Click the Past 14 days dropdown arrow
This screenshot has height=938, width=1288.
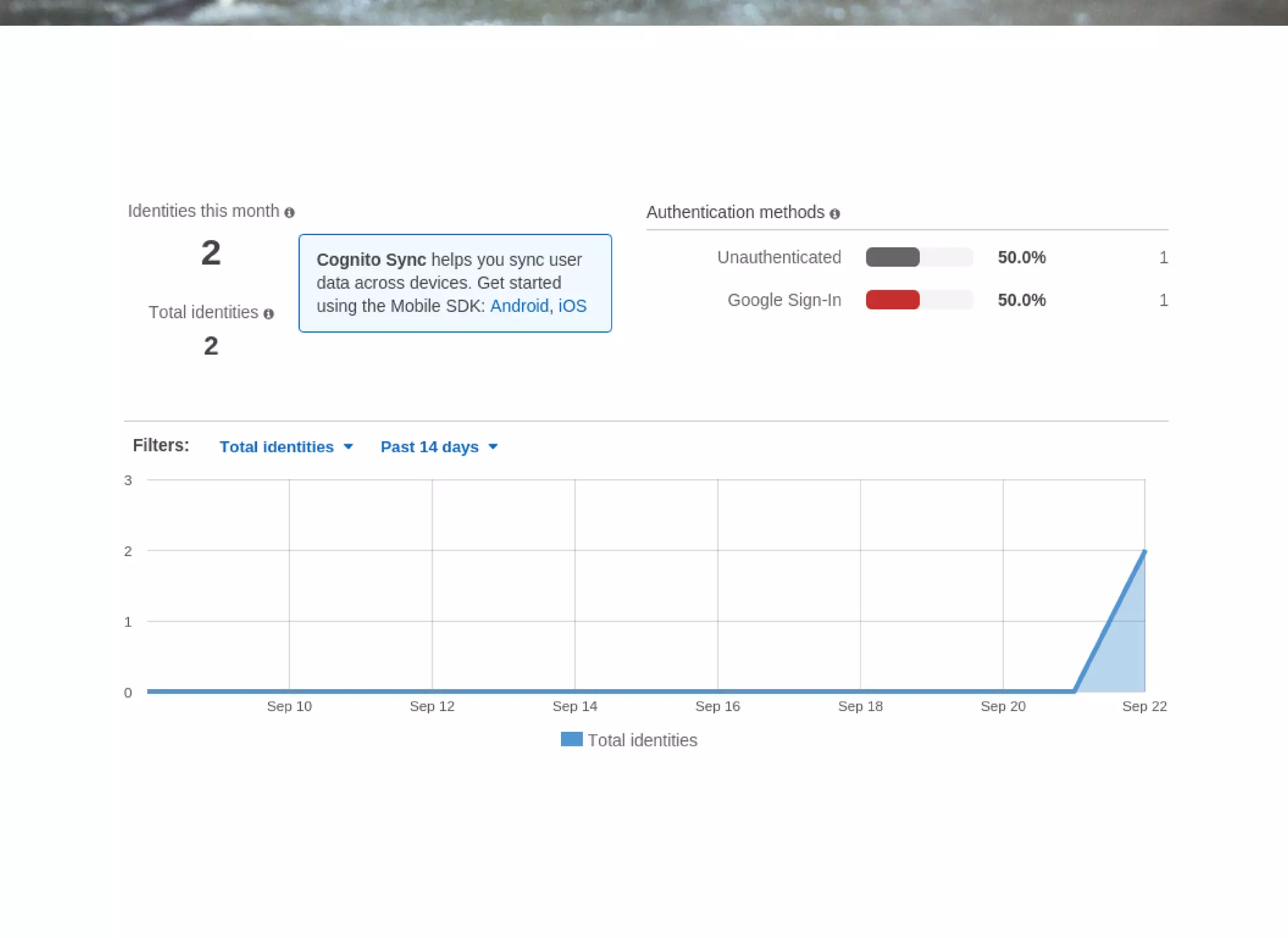(493, 447)
